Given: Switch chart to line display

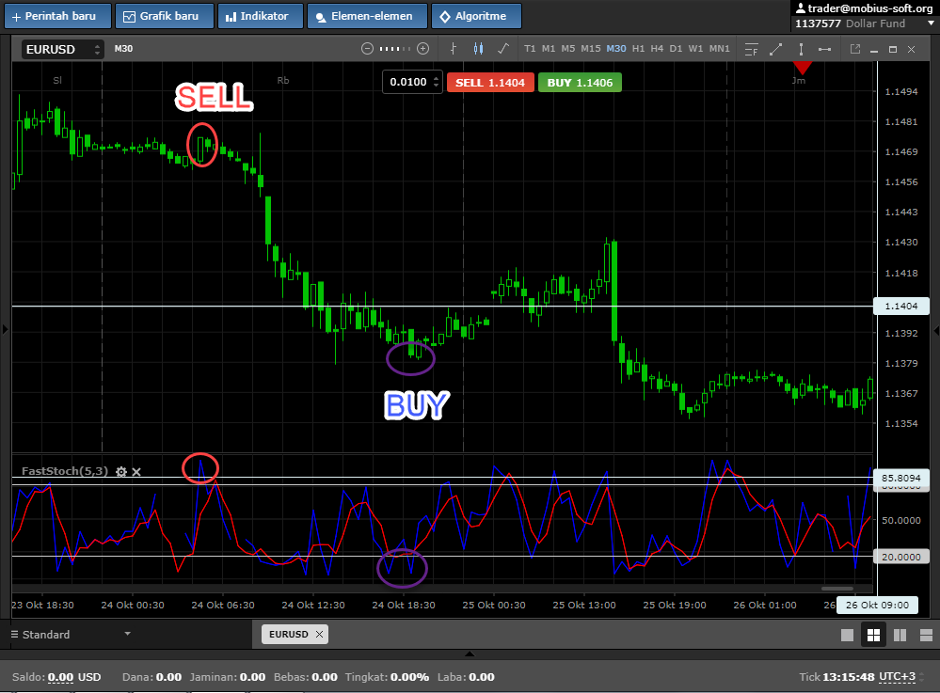Looking at the screenshot, I should tap(504, 49).
